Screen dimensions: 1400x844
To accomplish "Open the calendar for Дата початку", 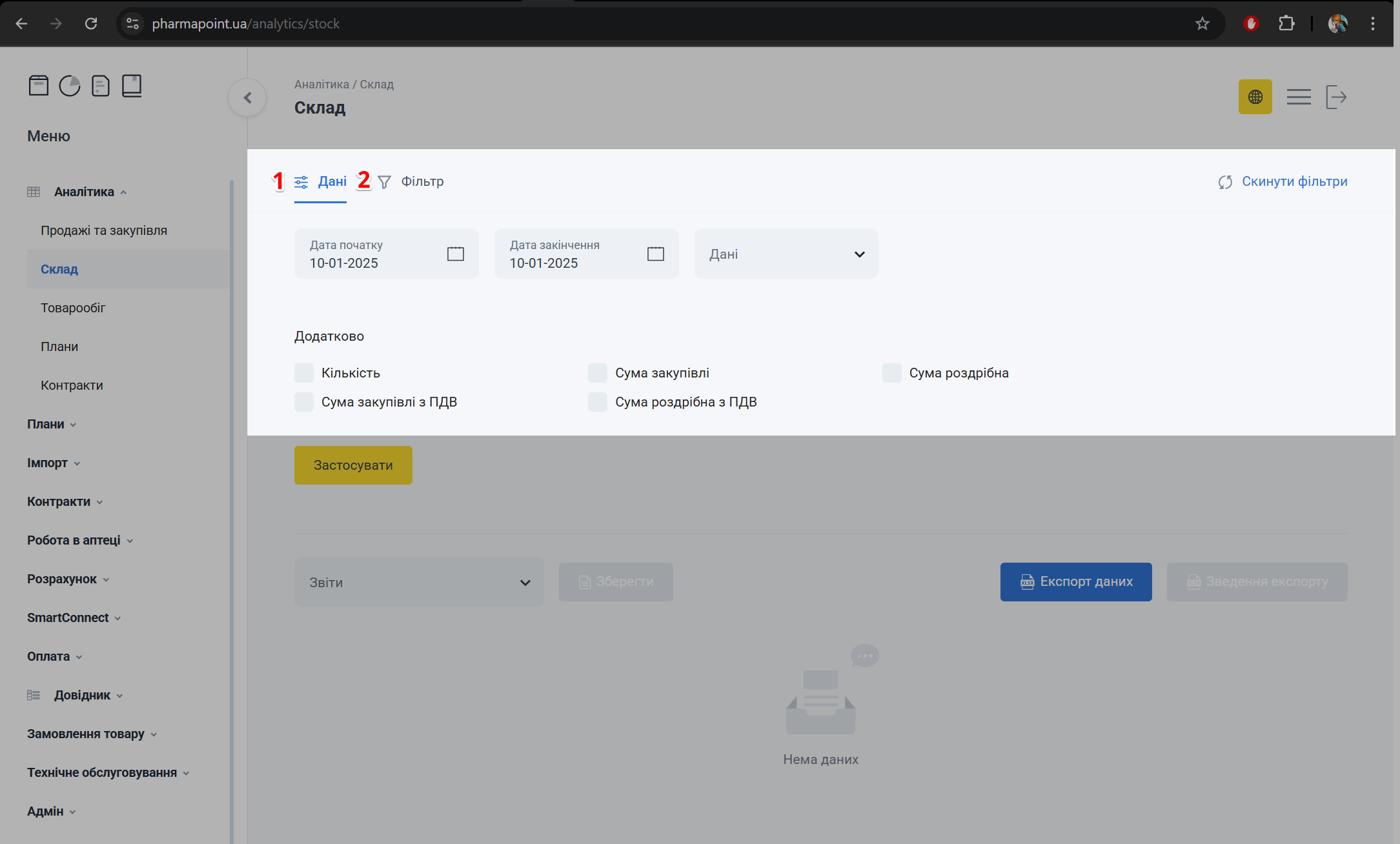I will click(455, 254).
